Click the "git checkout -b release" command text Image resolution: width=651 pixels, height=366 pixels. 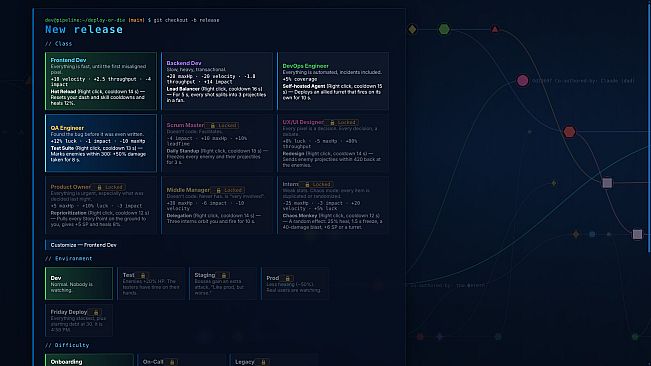(x=186, y=20)
